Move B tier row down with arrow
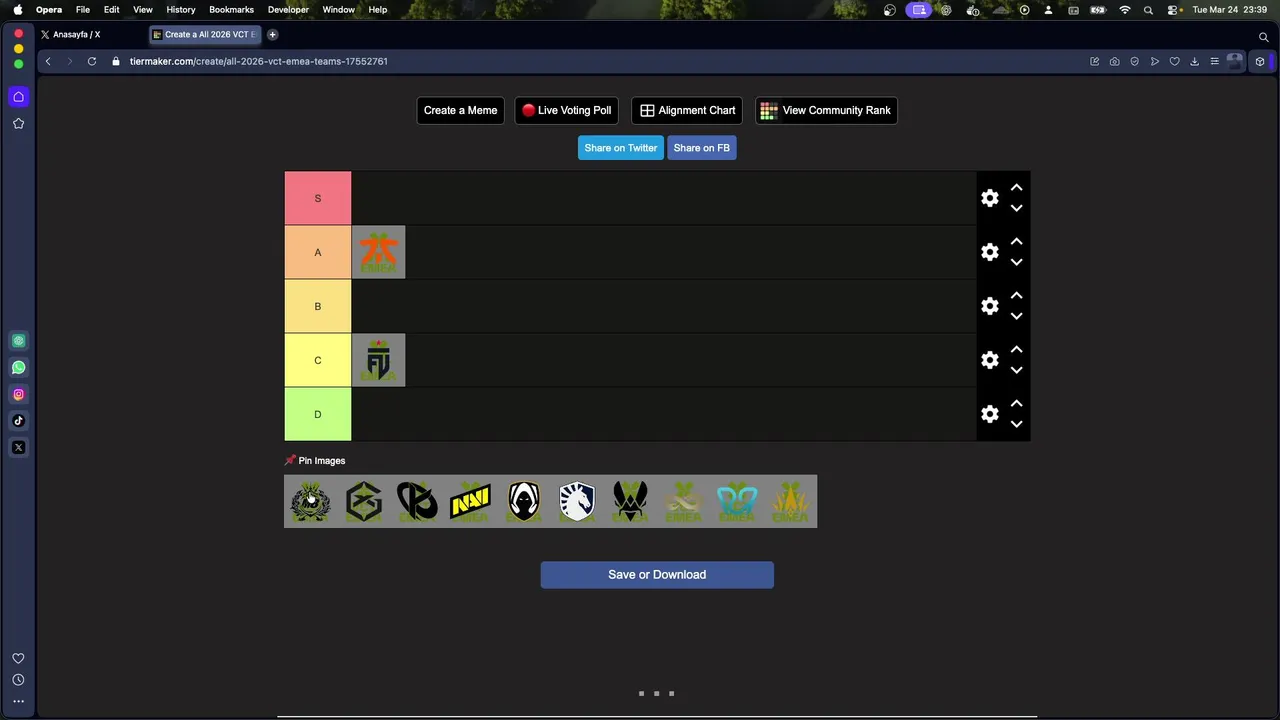The image size is (1280, 720). point(1016,316)
